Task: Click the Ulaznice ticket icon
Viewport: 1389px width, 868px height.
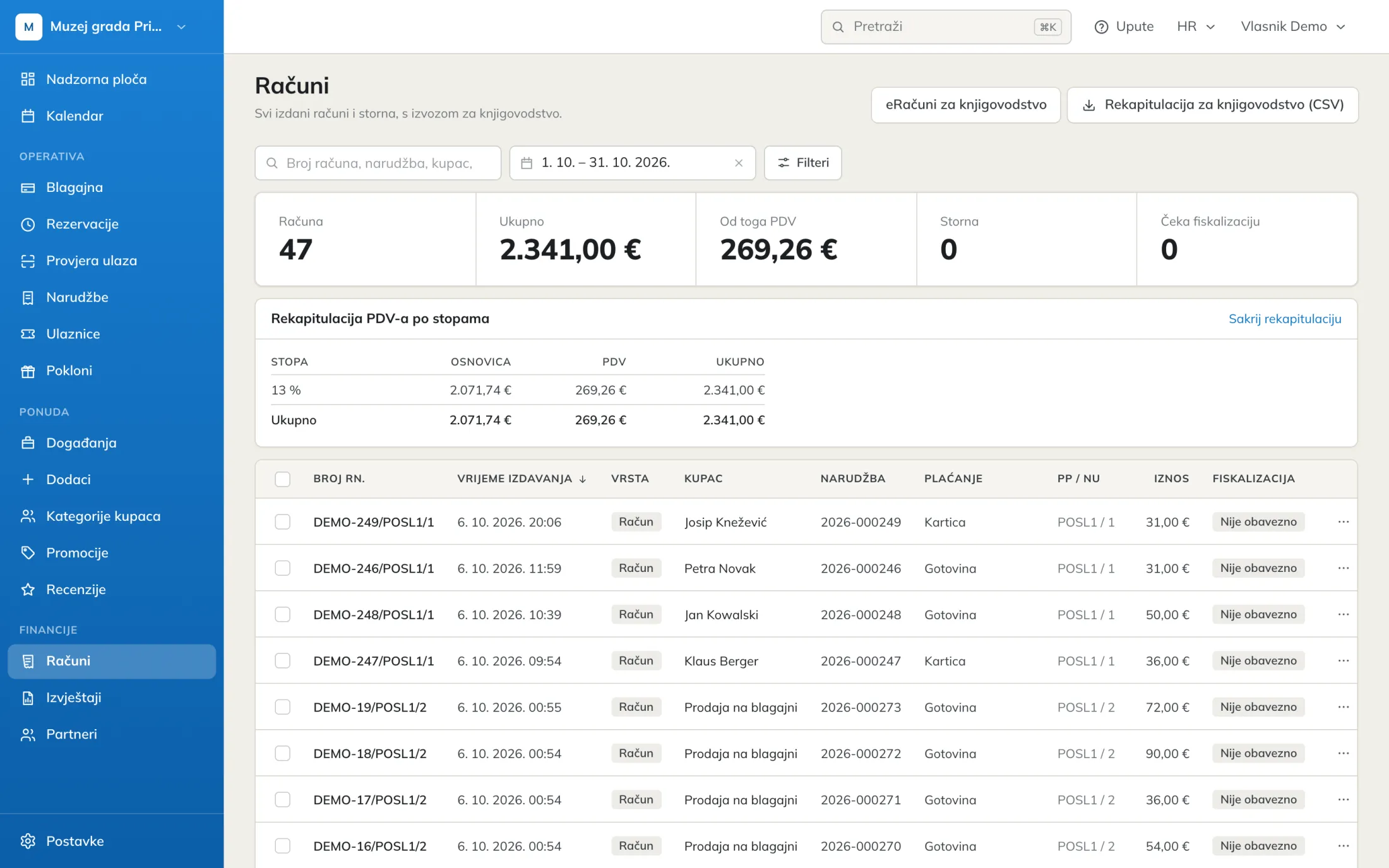Action: click(28, 334)
